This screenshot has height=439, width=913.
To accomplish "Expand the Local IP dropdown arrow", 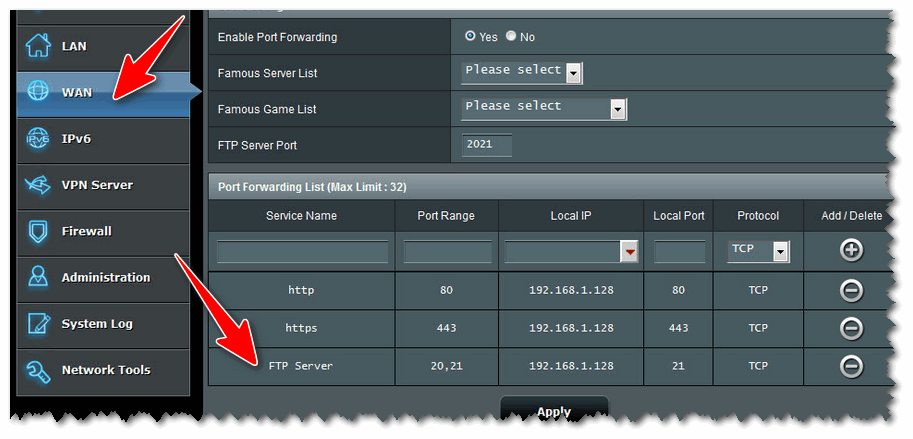I will pyautogui.click(x=629, y=252).
